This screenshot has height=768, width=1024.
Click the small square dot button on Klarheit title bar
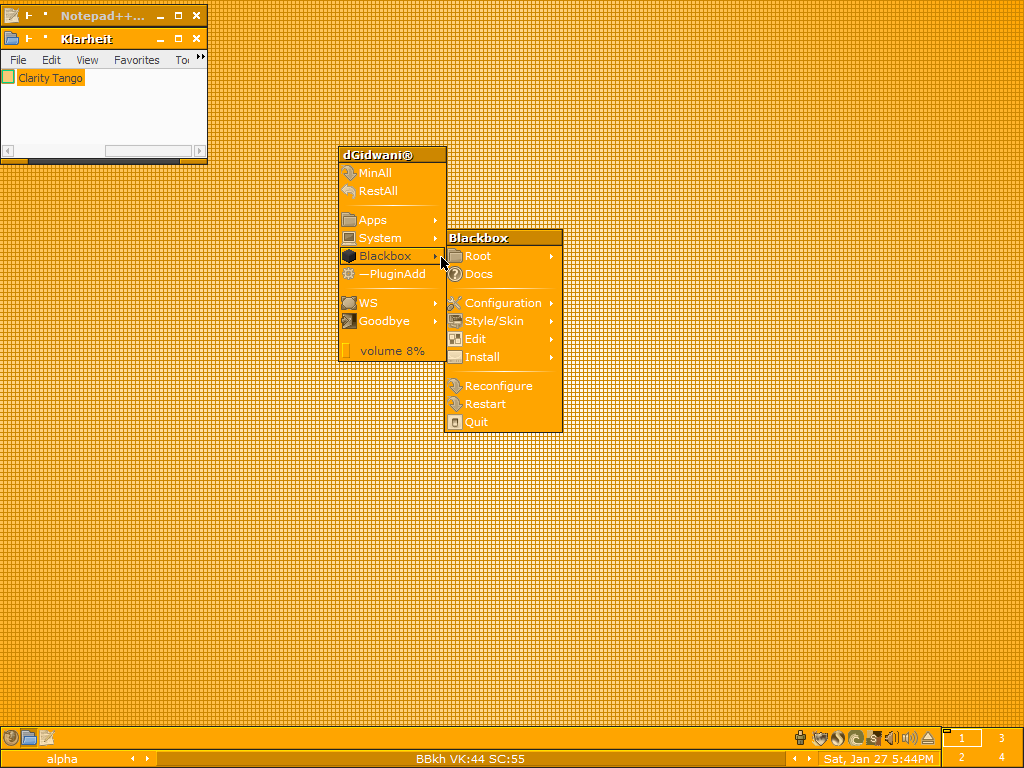pos(45,37)
